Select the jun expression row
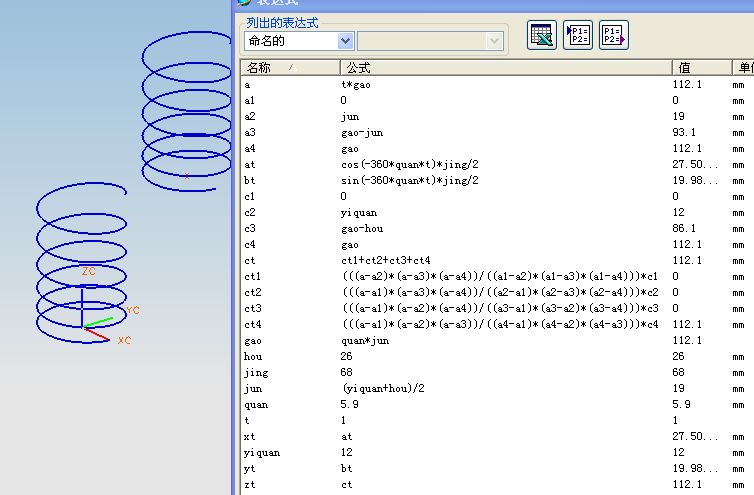 click(x=497, y=388)
